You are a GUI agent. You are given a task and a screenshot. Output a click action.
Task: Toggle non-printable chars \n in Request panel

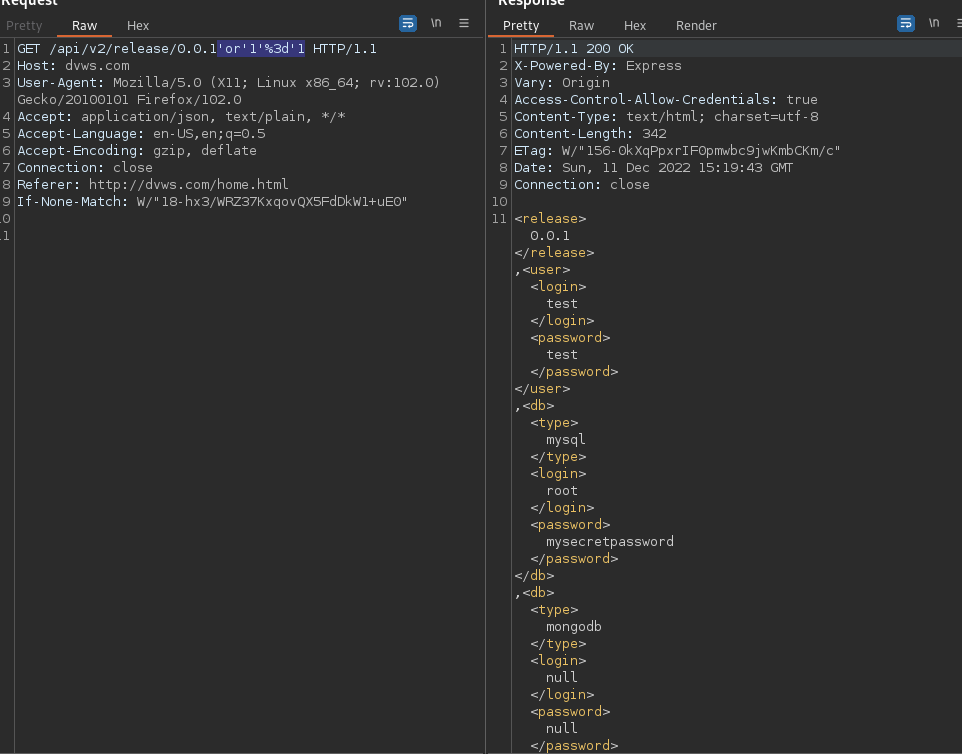[436, 23]
